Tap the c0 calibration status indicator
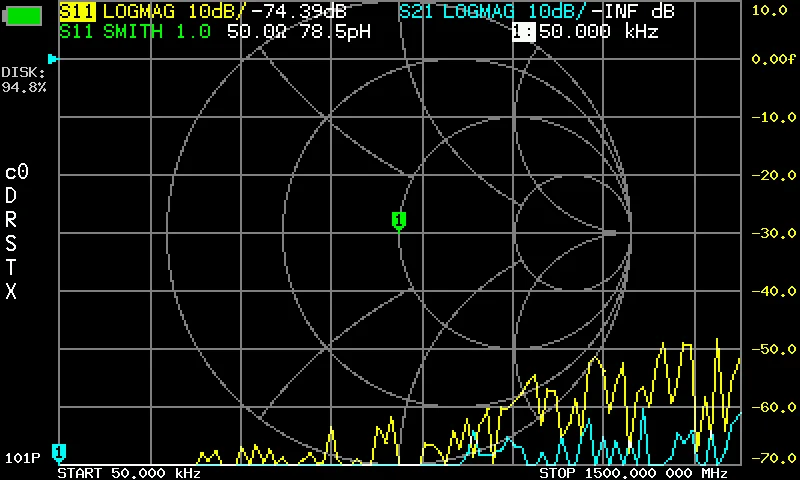 17,172
